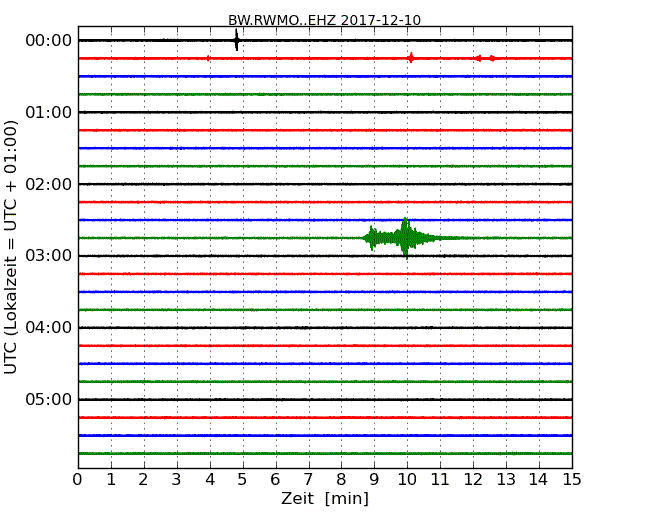Click x-axis tick label 3
Image resolution: width=650 pixels, height=520 pixels.
click(177, 480)
